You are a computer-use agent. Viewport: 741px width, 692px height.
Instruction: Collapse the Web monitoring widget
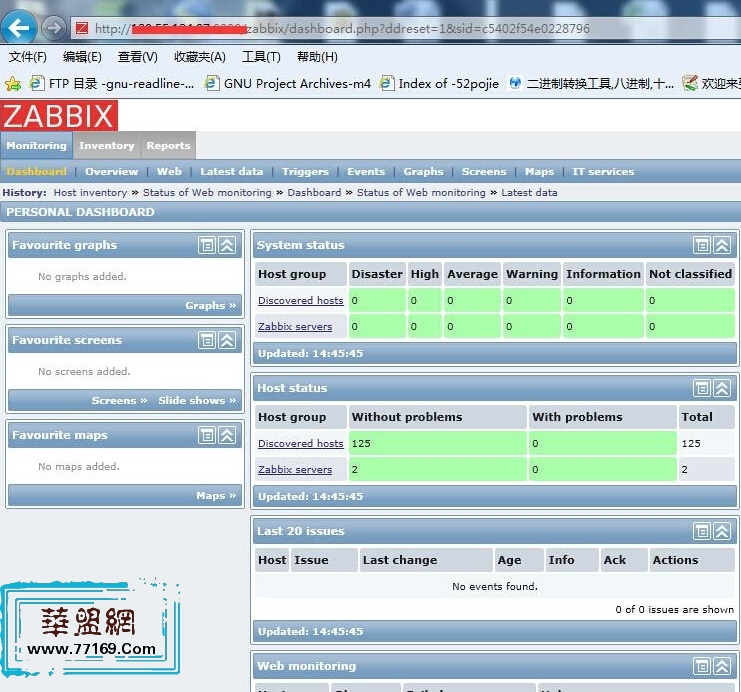coord(723,666)
